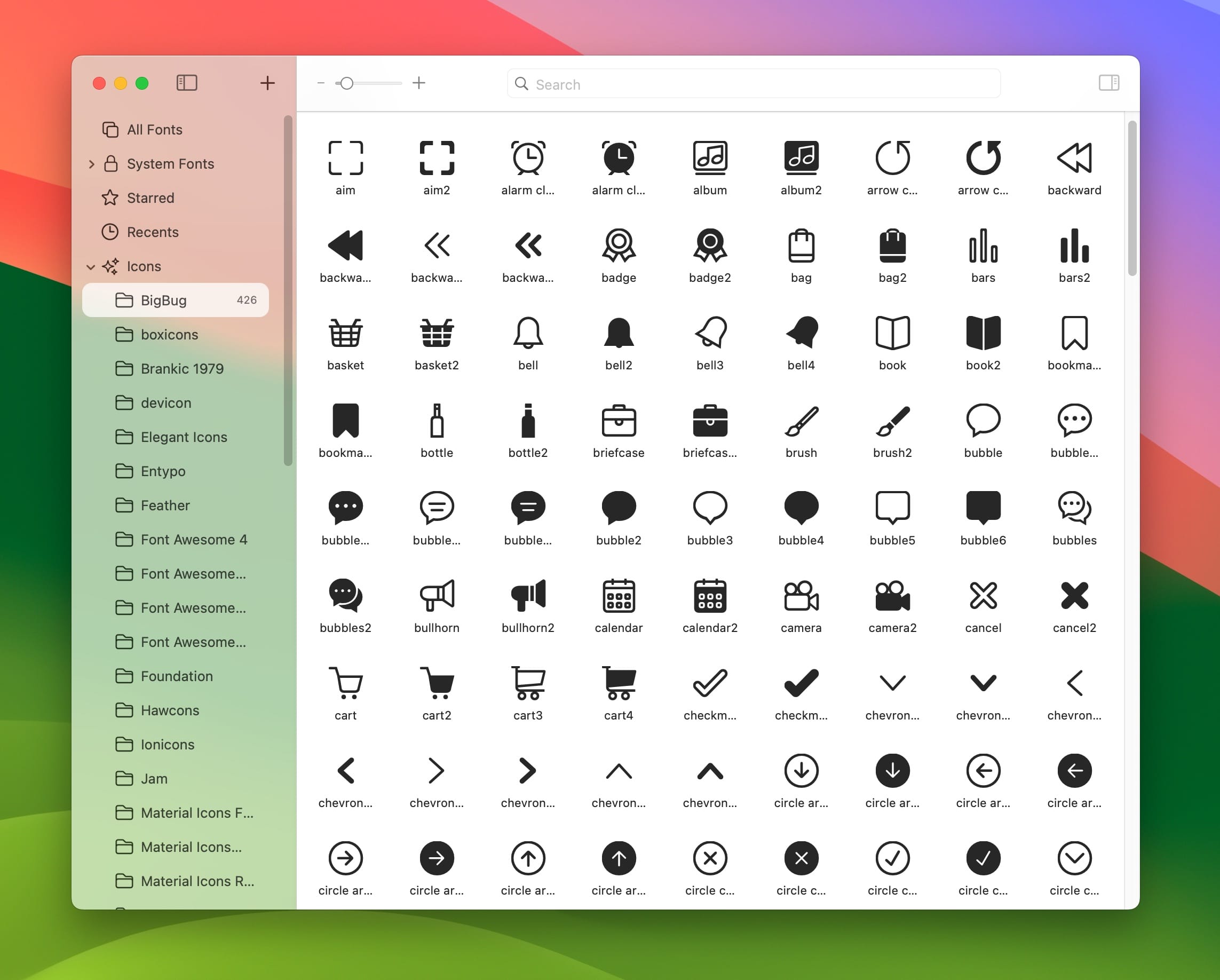This screenshot has height=980, width=1220.
Task: Select the badge icon glyph
Action: point(619,245)
